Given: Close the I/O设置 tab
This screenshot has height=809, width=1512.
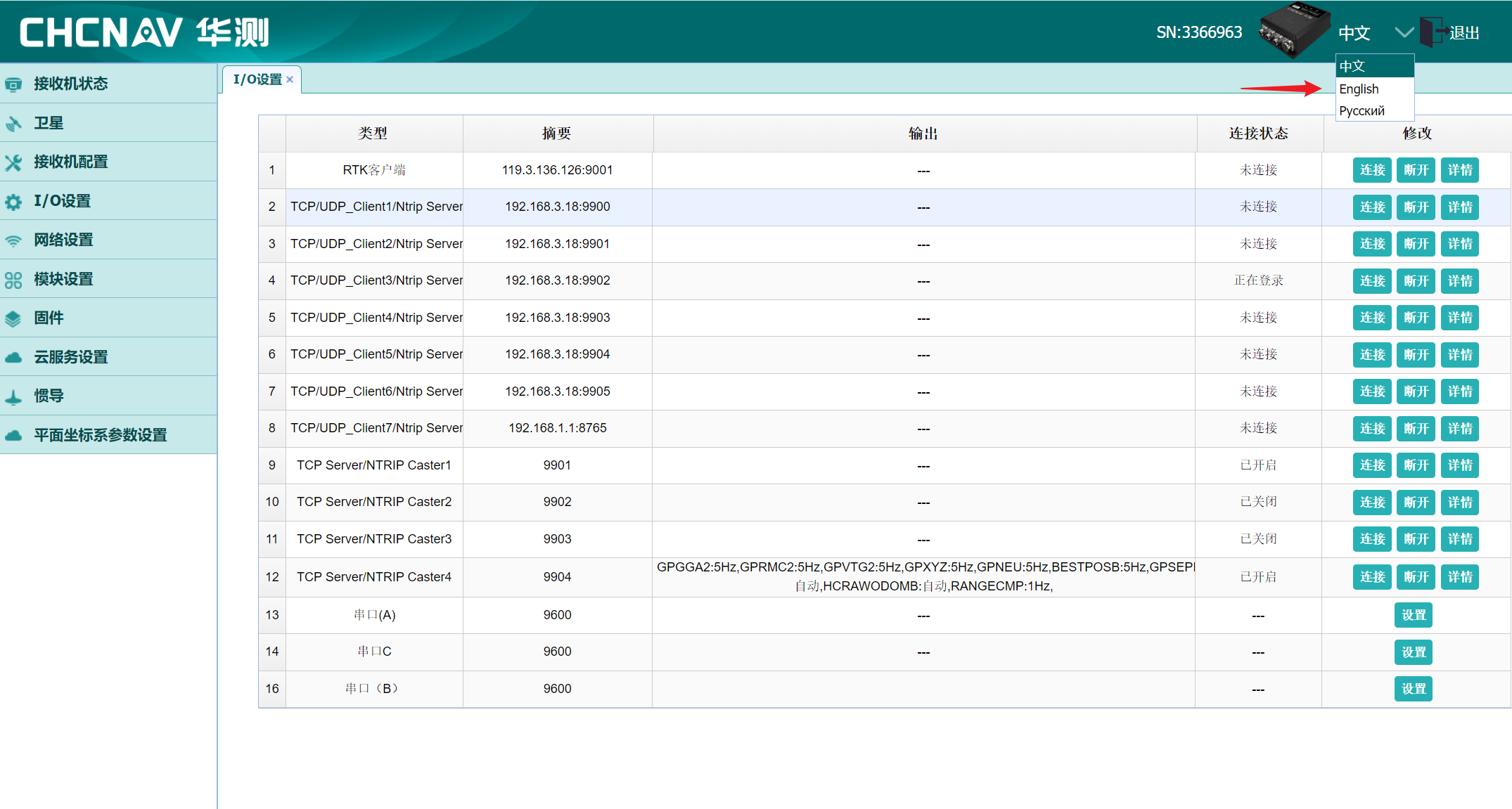Looking at the screenshot, I should click(x=290, y=79).
